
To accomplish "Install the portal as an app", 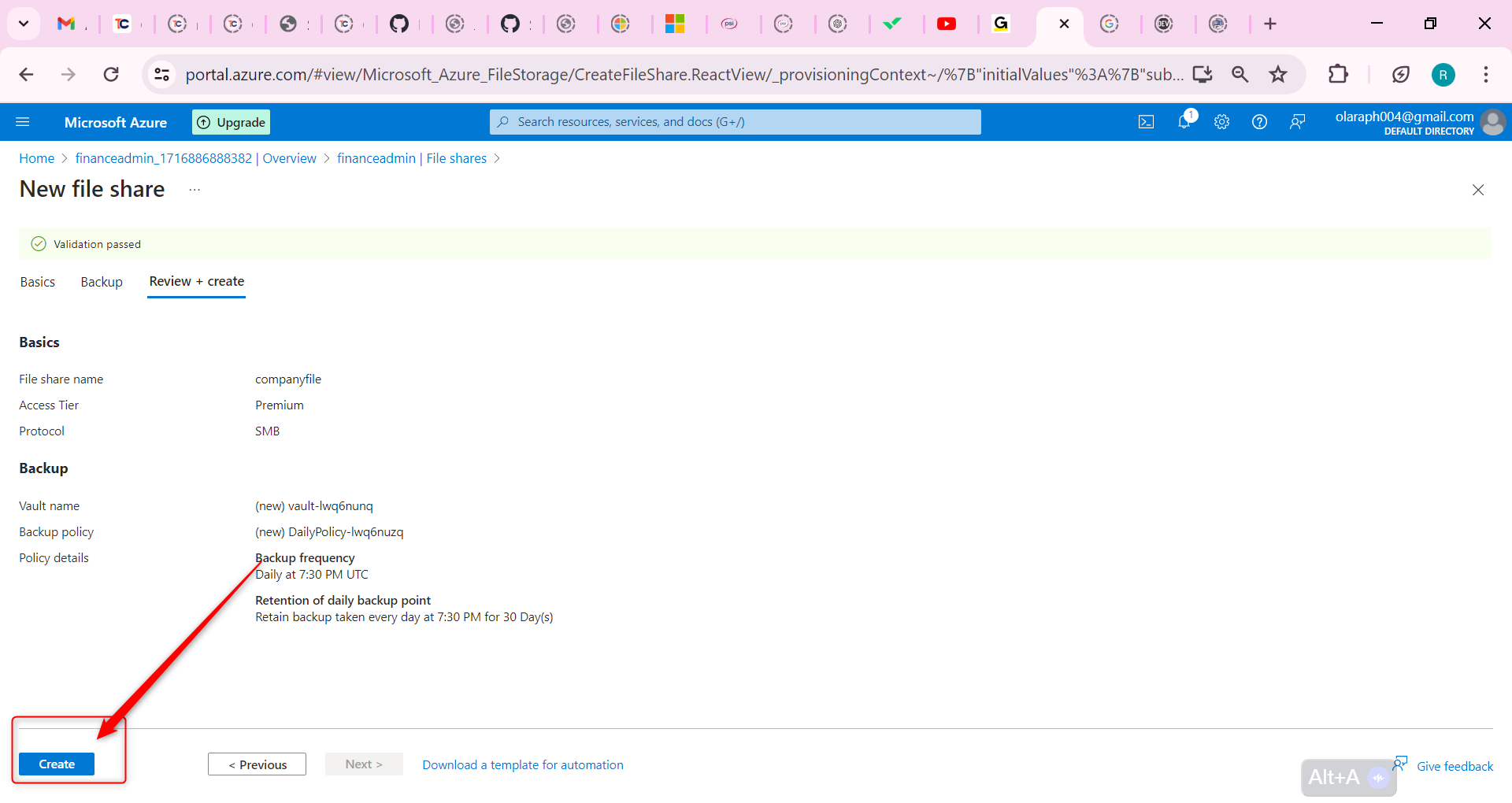I will [x=1203, y=75].
